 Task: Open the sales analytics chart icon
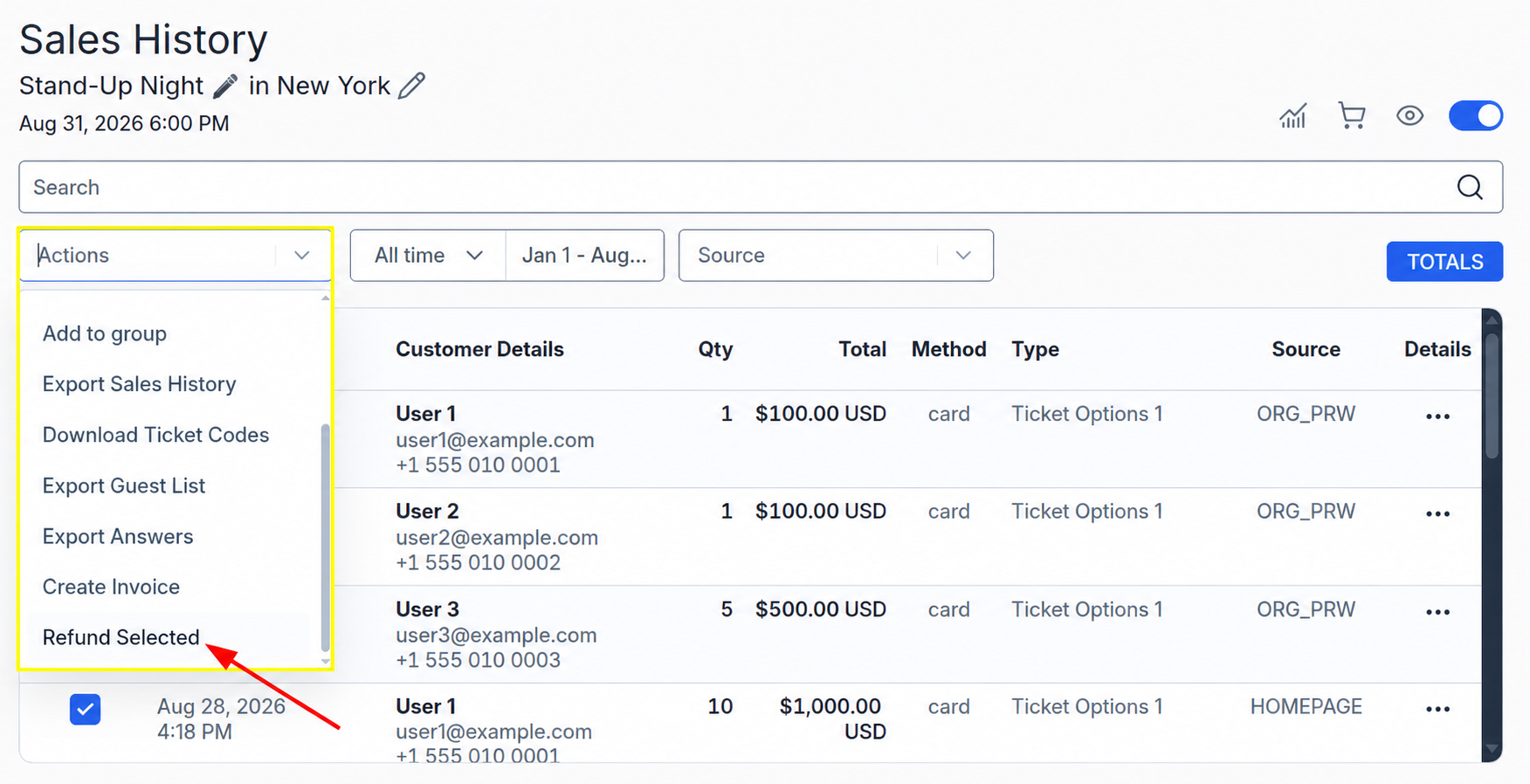point(1292,115)
